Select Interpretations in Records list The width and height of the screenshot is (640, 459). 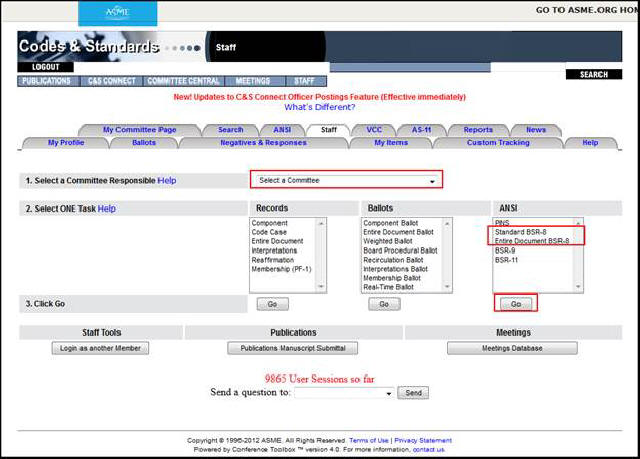click(x=274, y=251)
